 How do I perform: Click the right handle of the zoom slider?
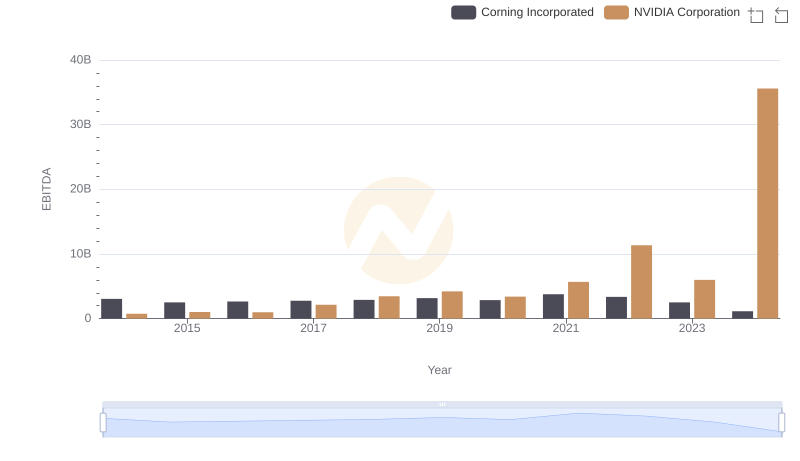tap(782, 423)
